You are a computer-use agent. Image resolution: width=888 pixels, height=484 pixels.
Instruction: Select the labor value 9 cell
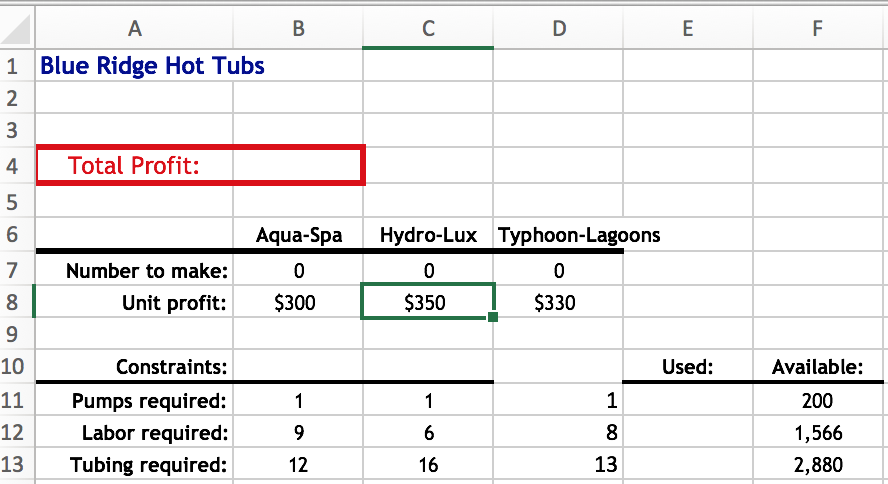(x=298, y=433)
